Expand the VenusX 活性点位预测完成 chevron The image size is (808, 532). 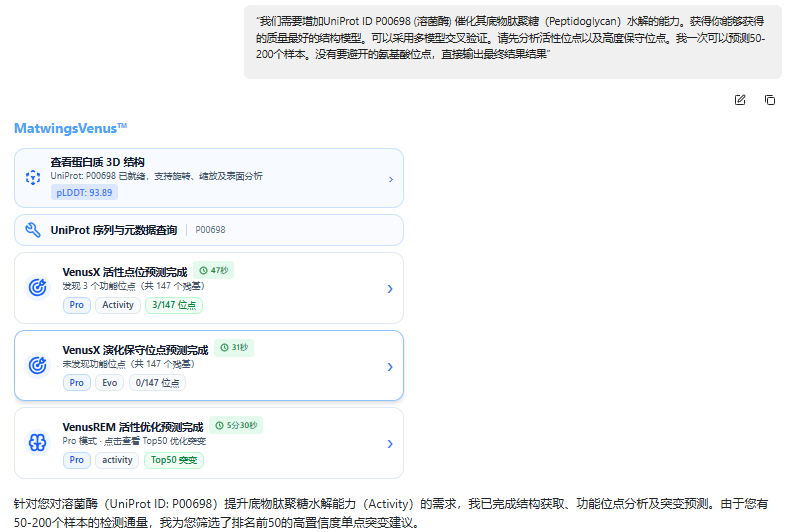[390, 289]
